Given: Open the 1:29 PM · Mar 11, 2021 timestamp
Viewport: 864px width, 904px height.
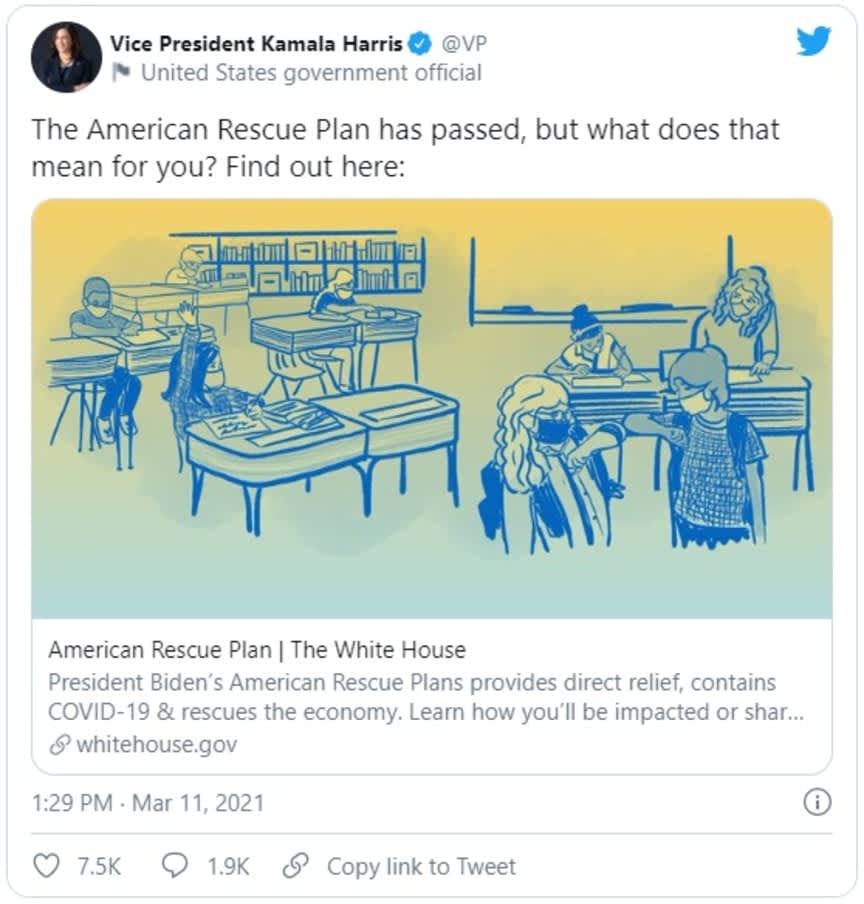Looking at the screenshot, I should point(148,803).
